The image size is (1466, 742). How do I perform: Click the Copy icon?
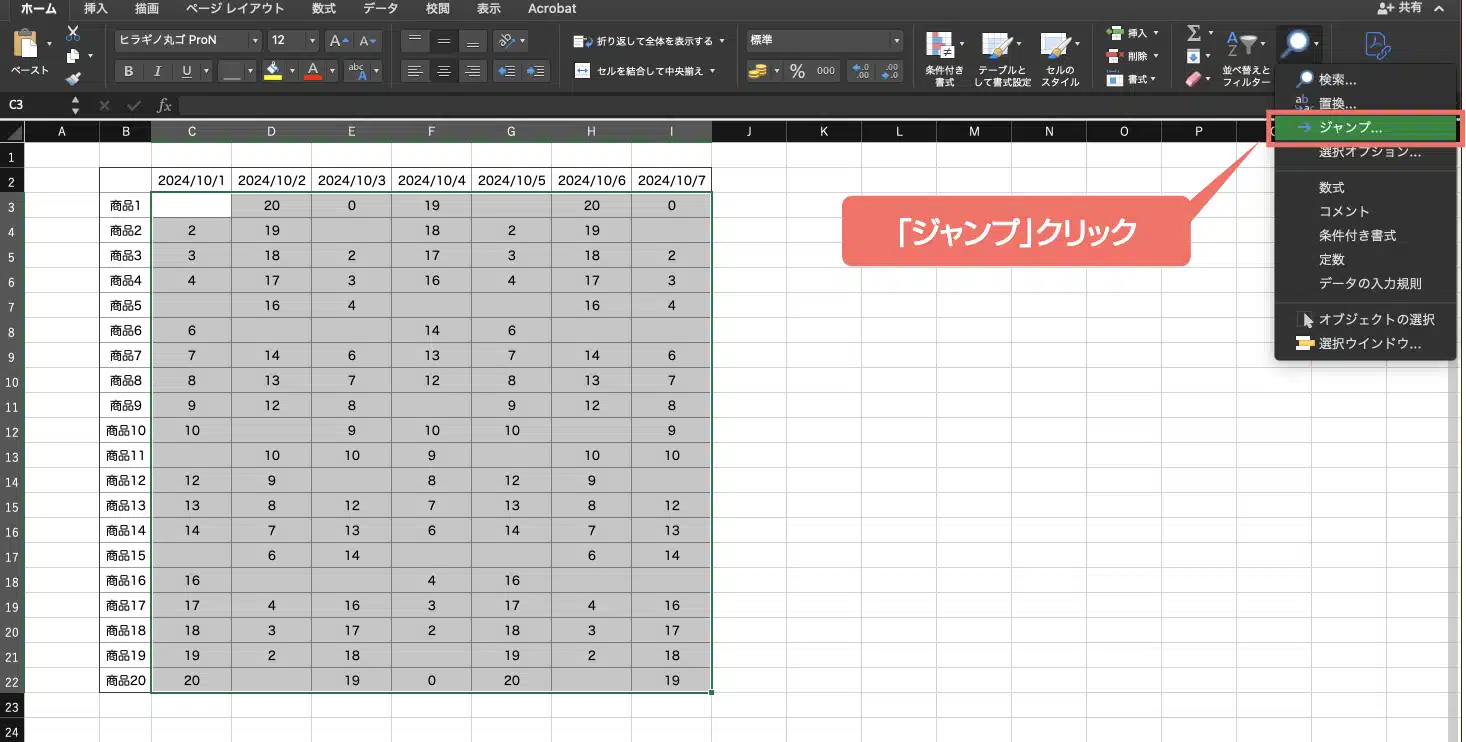(x=73, y=56)
